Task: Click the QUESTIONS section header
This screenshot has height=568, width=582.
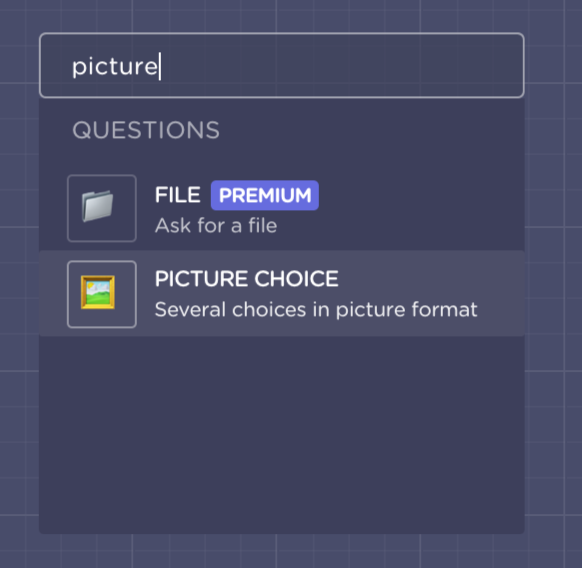Action: [x=146, y=130]
